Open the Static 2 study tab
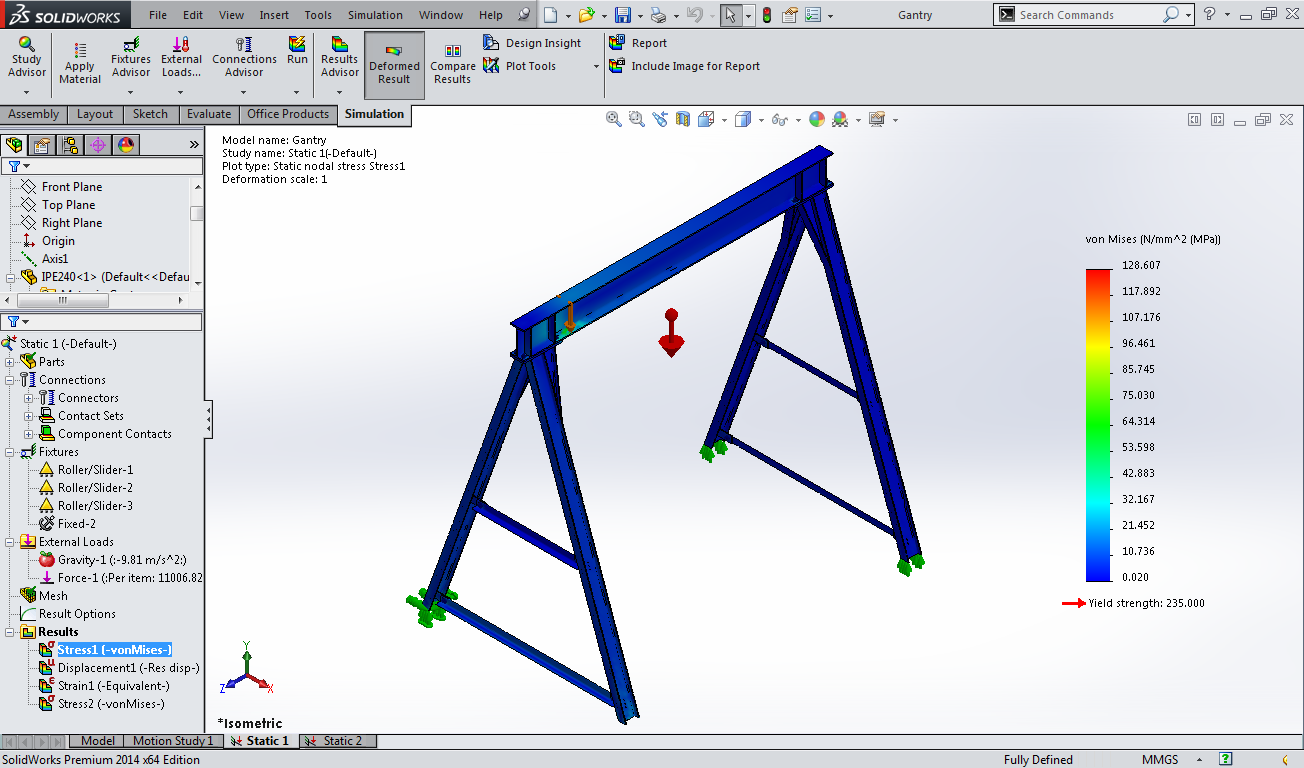The image size is (1304, 768). click(337, 741)
